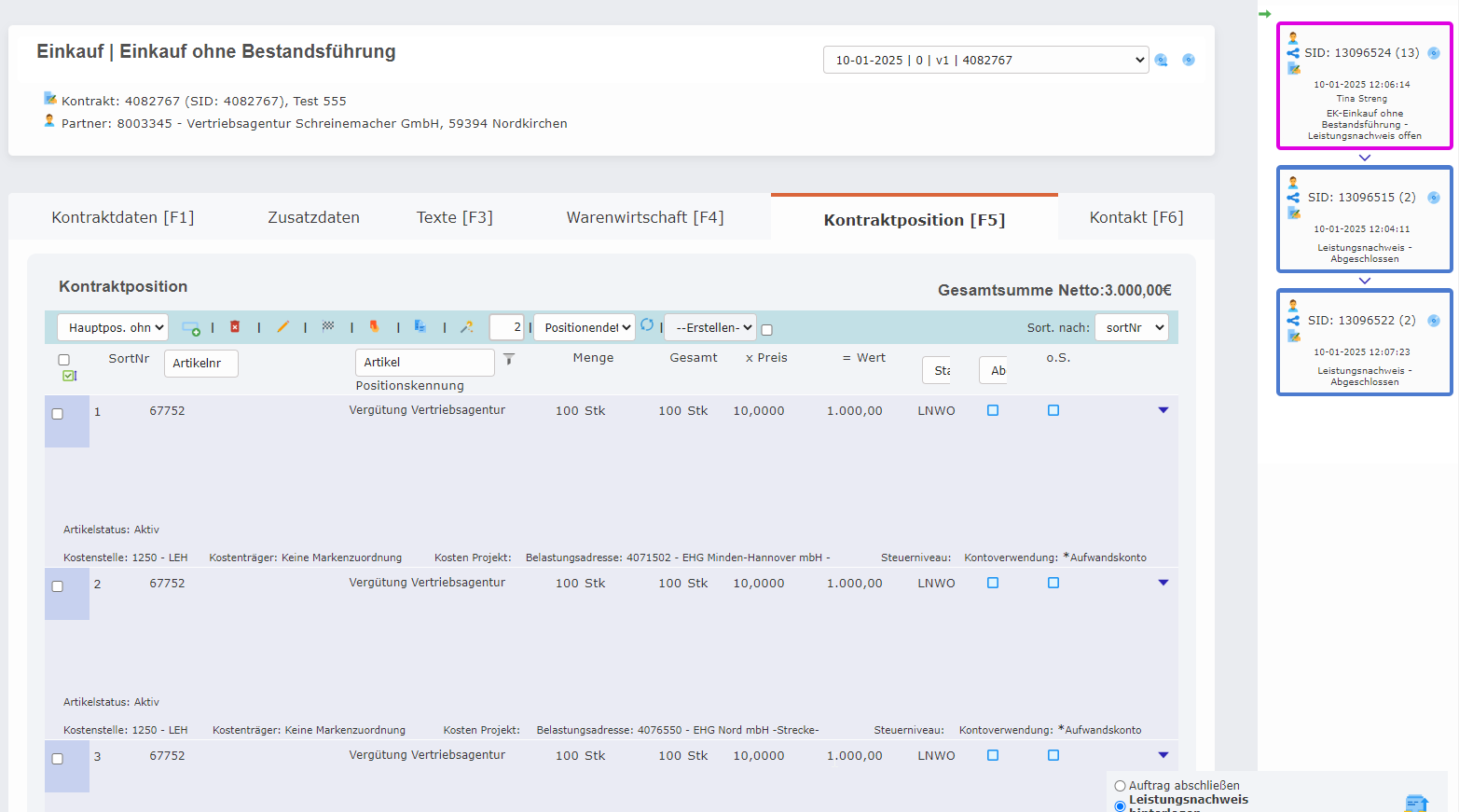Click the red delete position icon
The height and width of the screenshot is (812, 1459).
(x=235, y=327)
